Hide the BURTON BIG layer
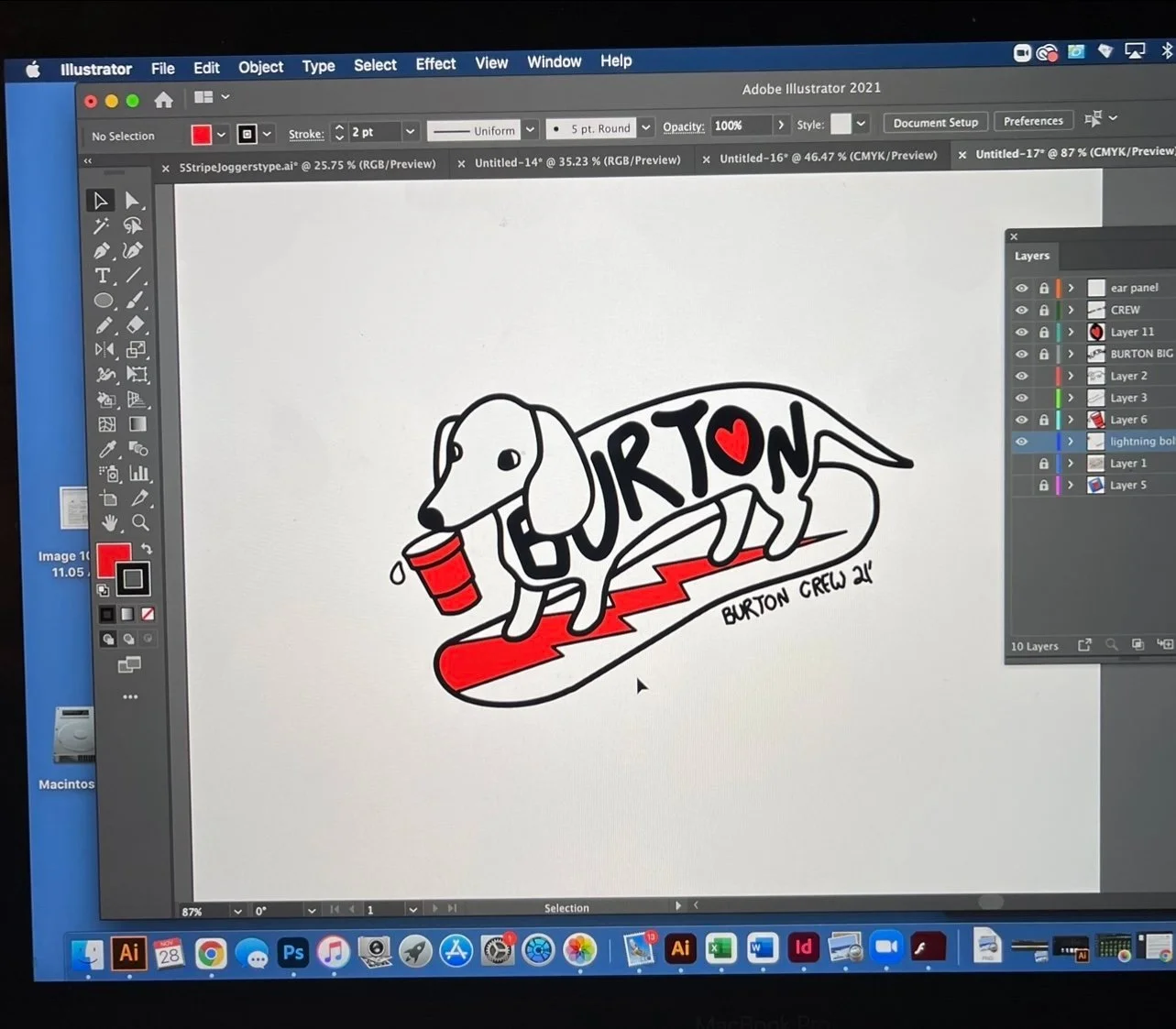The width and height of the screenshot is (1176, 1029). 1021,354
